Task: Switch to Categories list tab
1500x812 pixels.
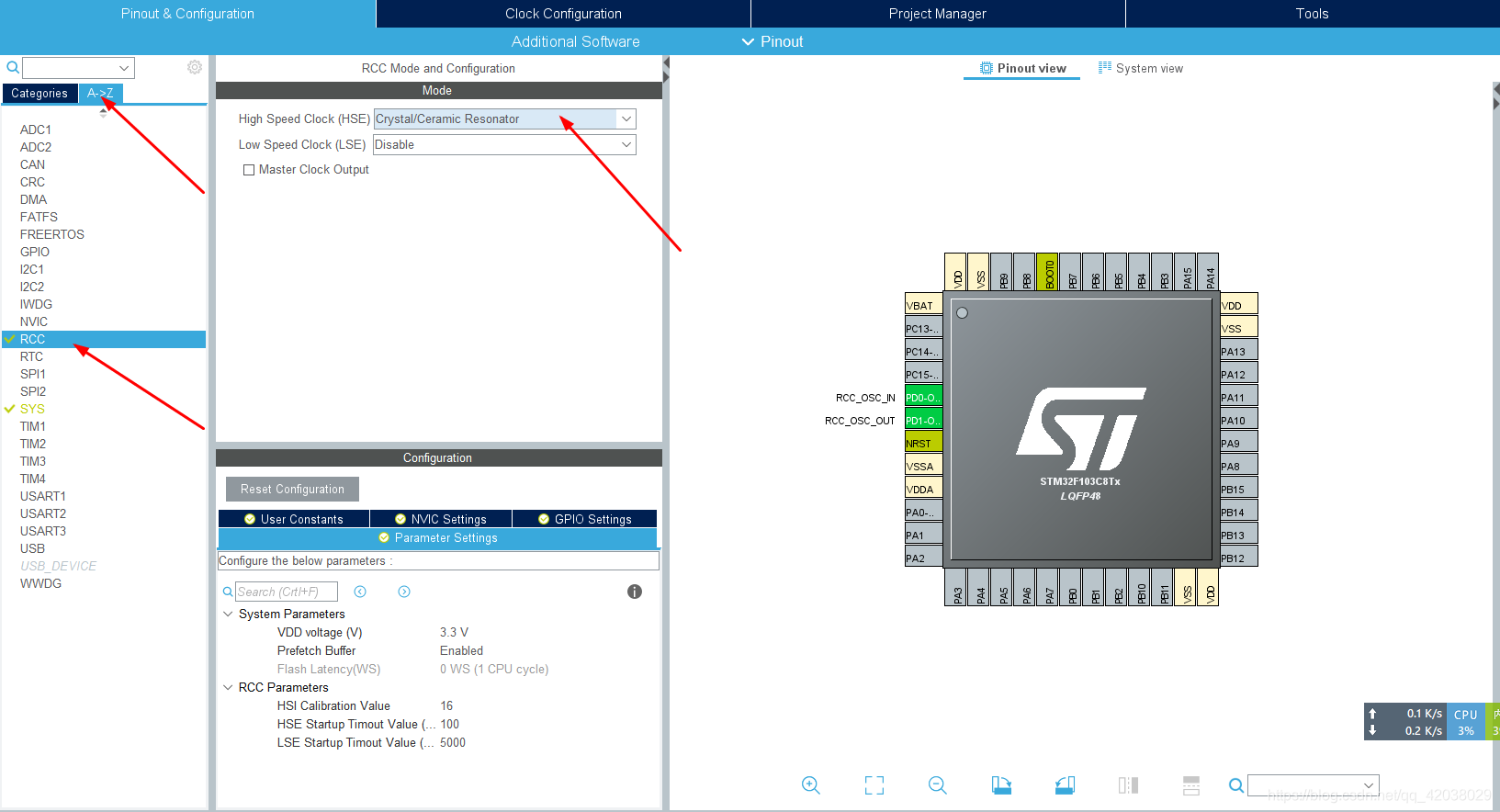Action: pos(39,94)
